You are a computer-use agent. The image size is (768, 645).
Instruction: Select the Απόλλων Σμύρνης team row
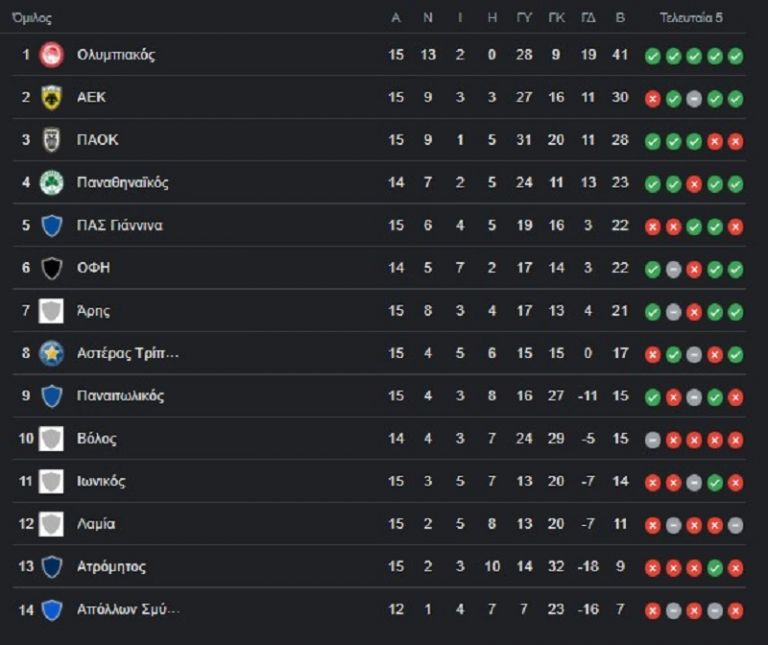point(379,609)
